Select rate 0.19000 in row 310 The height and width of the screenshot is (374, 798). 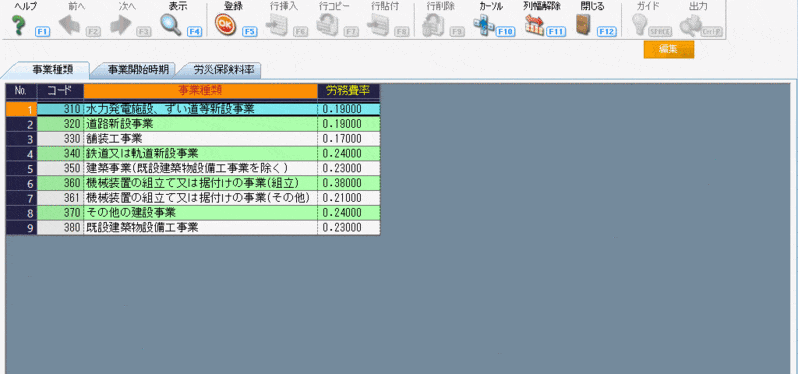(x=349, y=109)
